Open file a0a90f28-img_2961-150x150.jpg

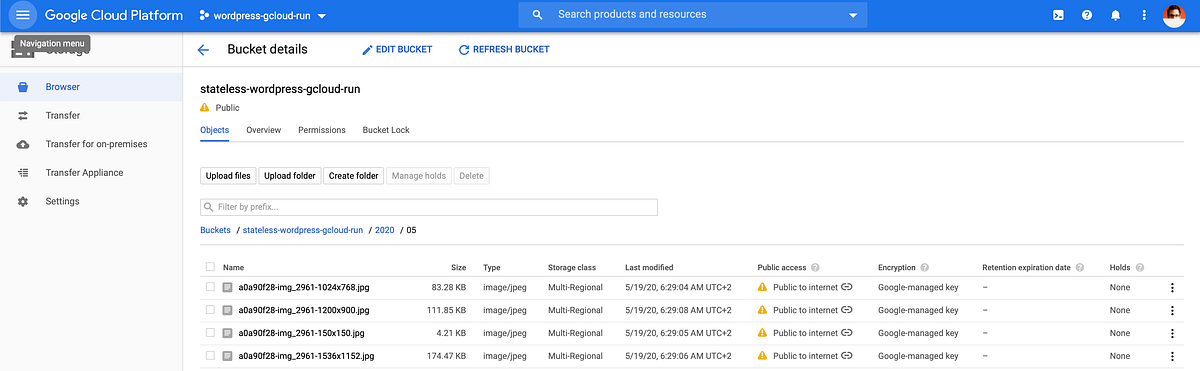click(301, 333)
